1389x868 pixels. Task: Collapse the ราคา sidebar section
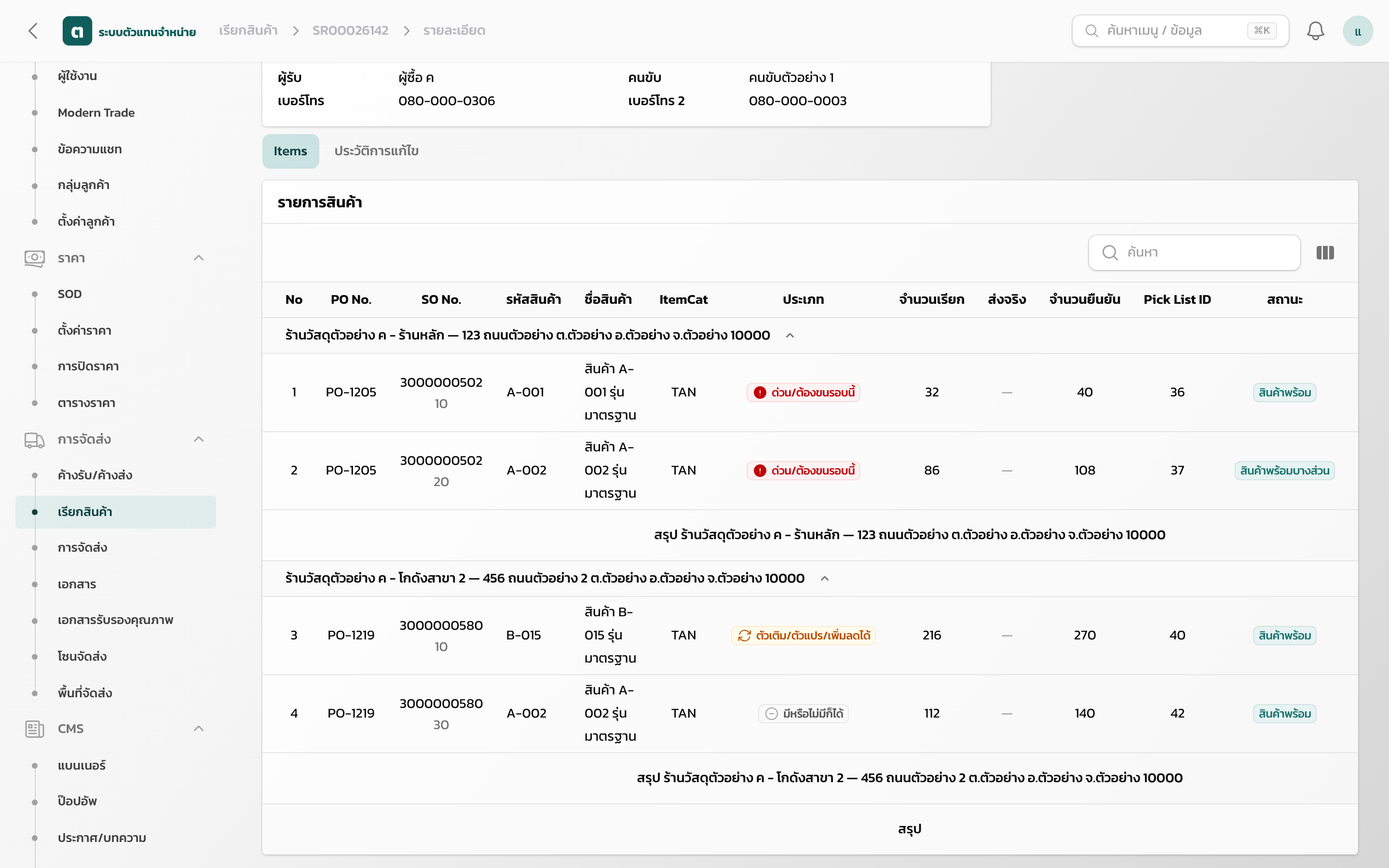(x=199, y=258)
